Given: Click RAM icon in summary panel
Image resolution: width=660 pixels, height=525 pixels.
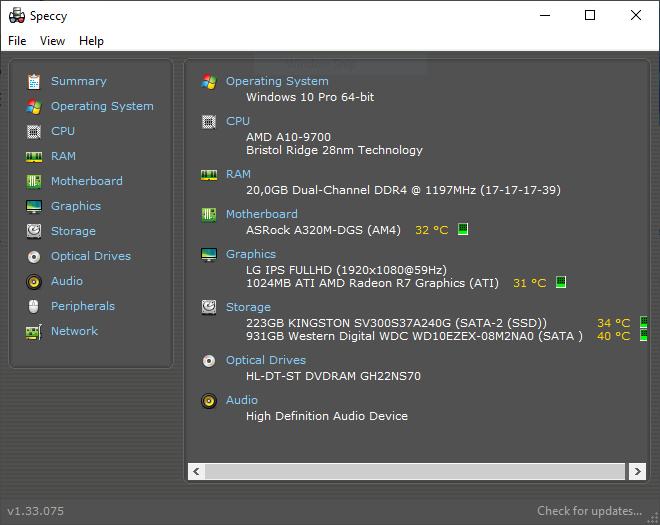Looking at the screenshot, I should coord(209,175).
